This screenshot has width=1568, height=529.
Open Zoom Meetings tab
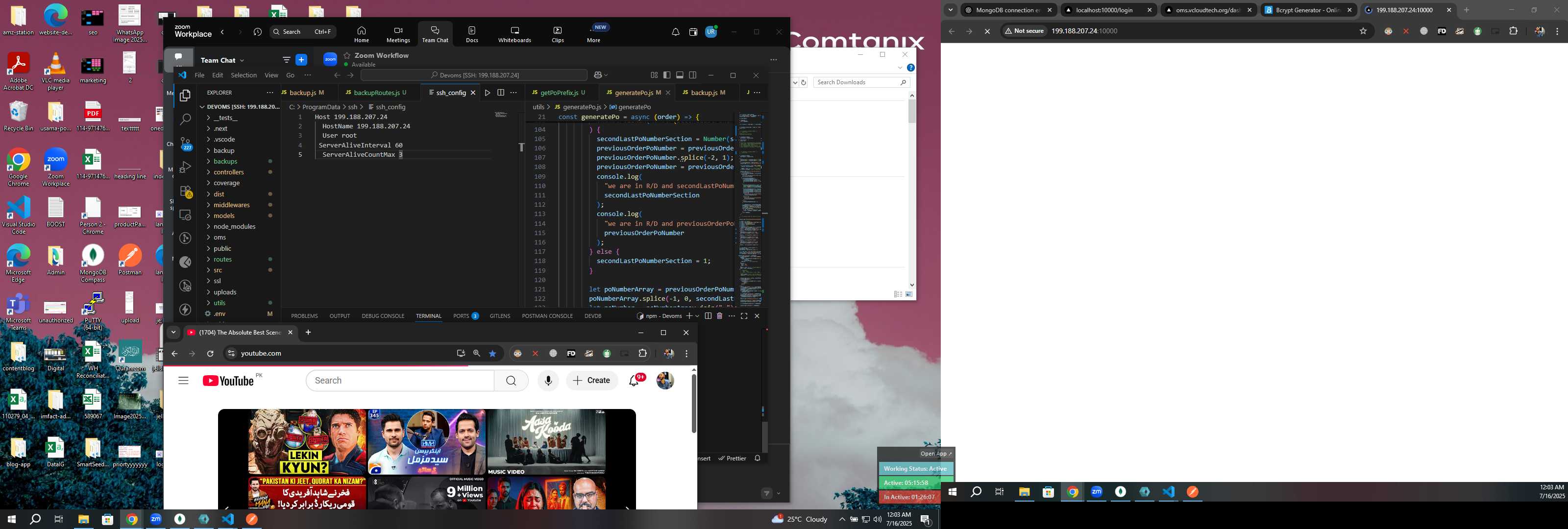pyautogui.click(x=398, y=34)
